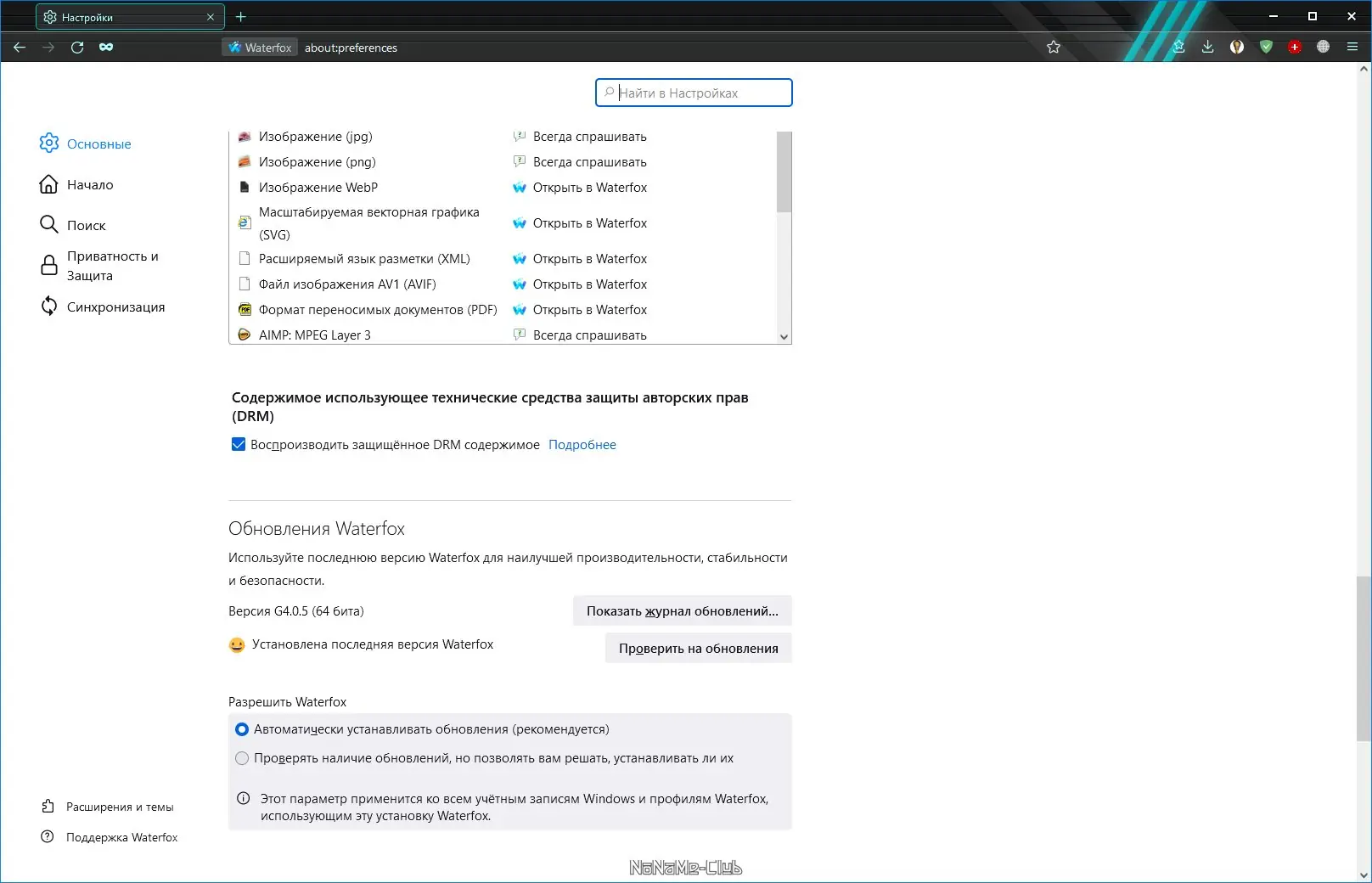The image size is (1372, 883).
Task: Click the red plus extension icon
Action: 1295,48
